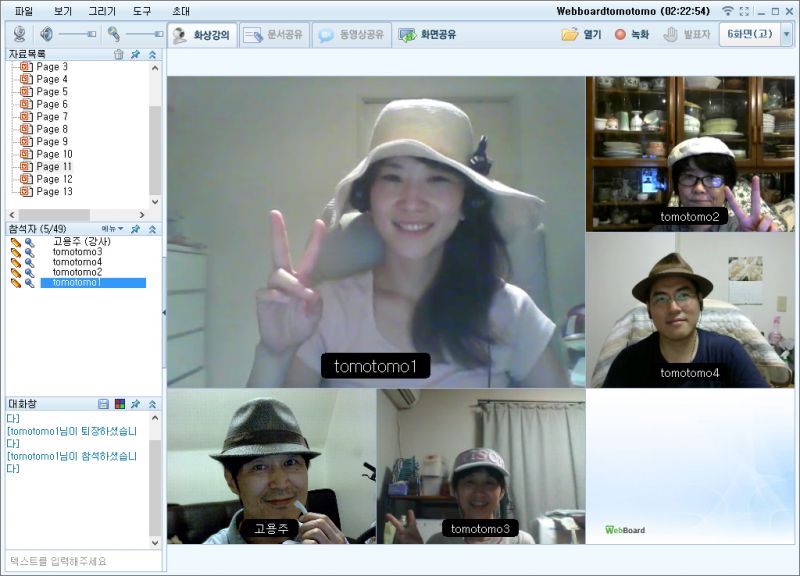
Task: Click the webcam icon in the toolbar
Action: tap(18, 34)
